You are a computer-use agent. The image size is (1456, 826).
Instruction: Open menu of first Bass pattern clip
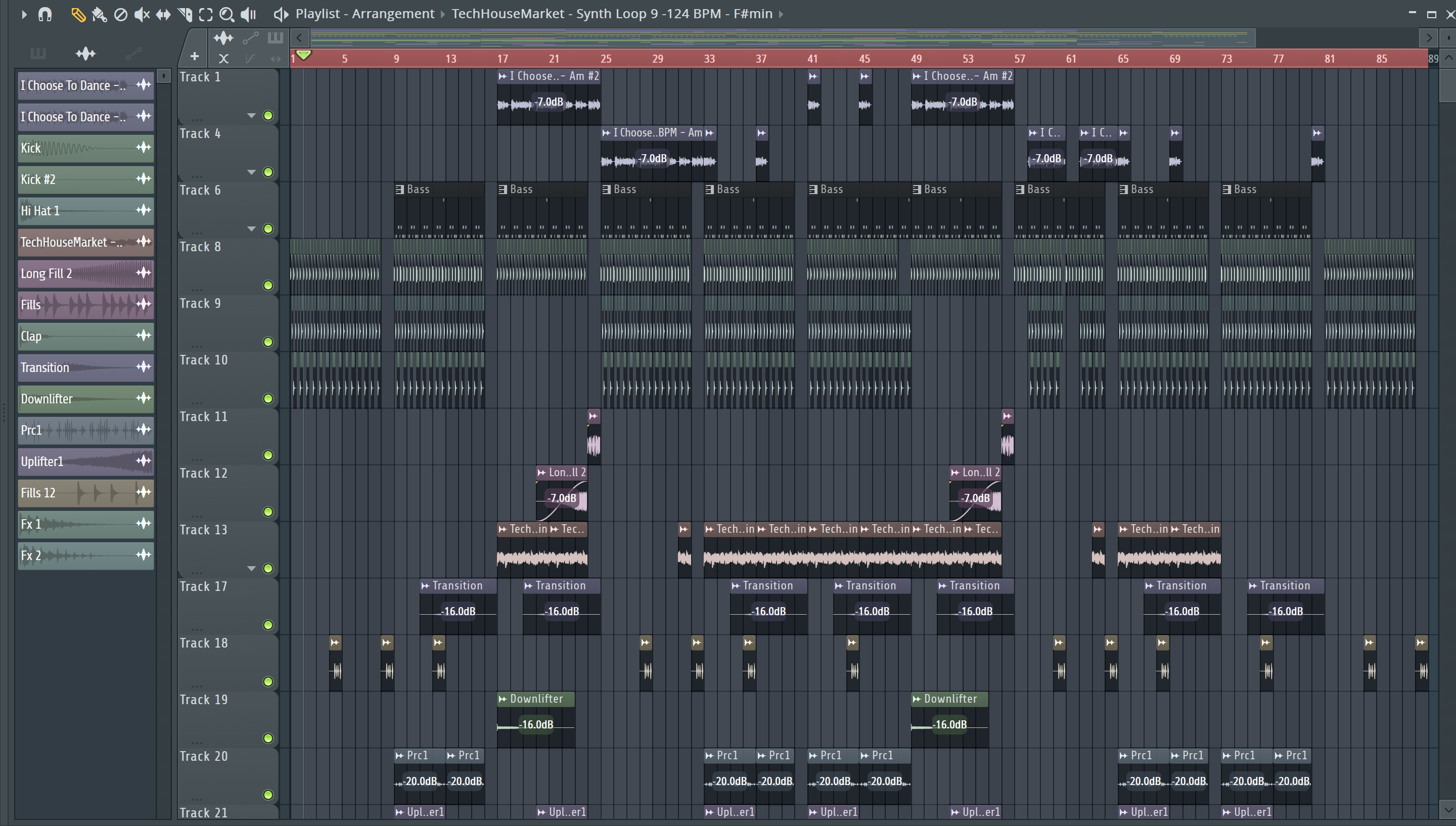tap(399, 190)
